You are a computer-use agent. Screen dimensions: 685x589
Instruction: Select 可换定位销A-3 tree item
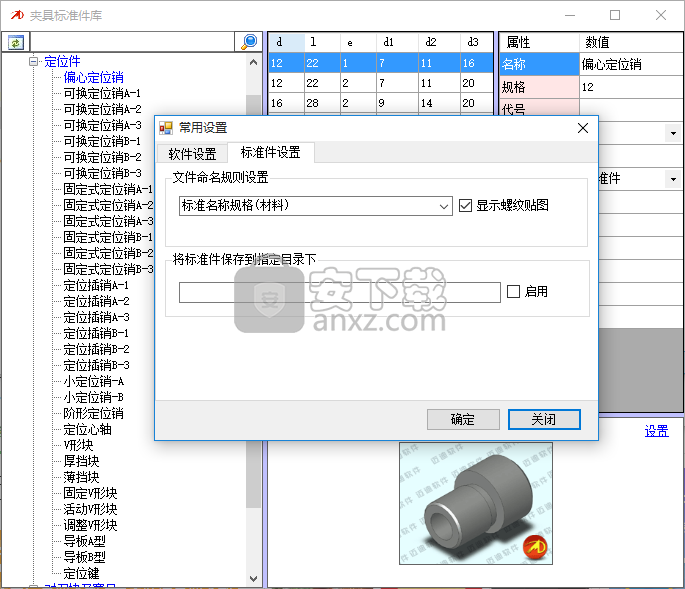pyautogui.click(x=102, y=125)
